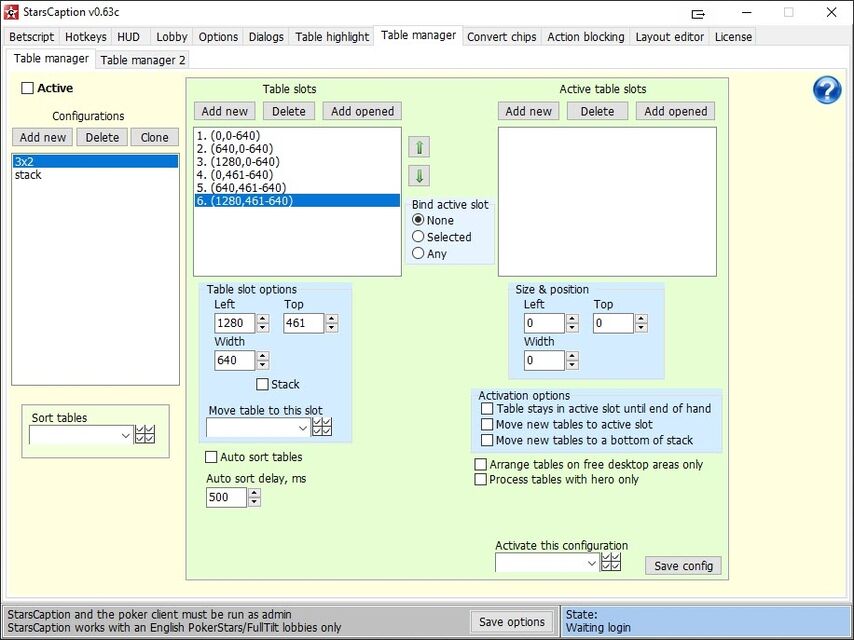Switch to the Betscript tab
This screenshot has width=854, height=640.
click(x=32, y=37)
